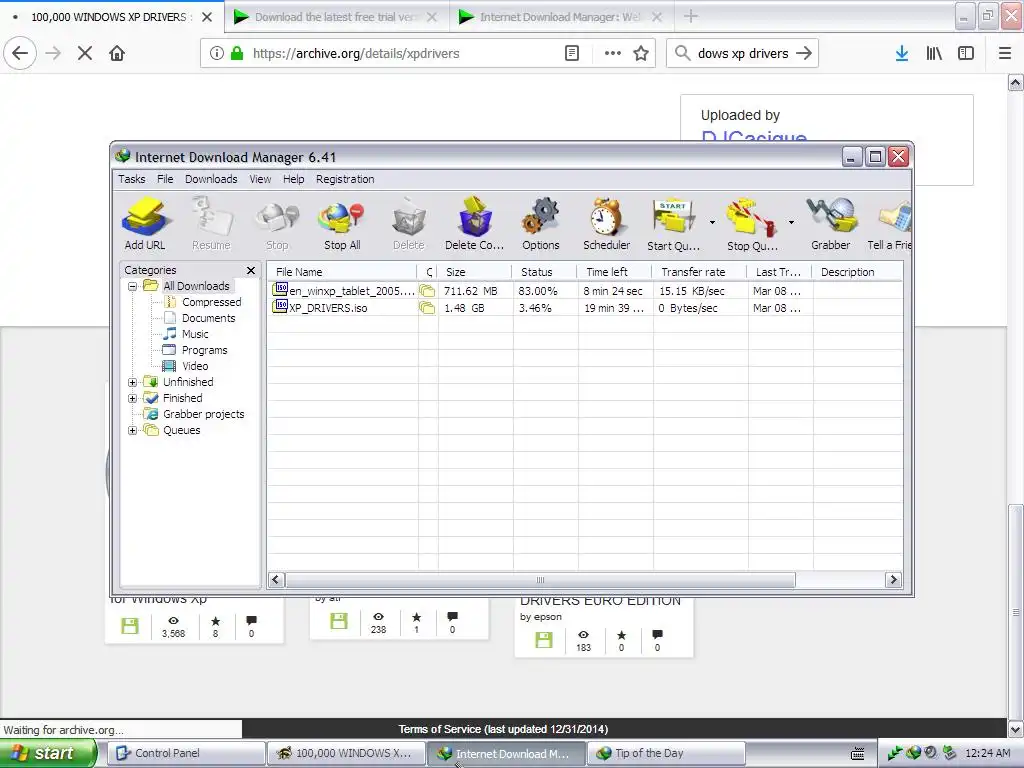Expand the Queues category
The image size is (1024, 768).
[x=133, y=430]
